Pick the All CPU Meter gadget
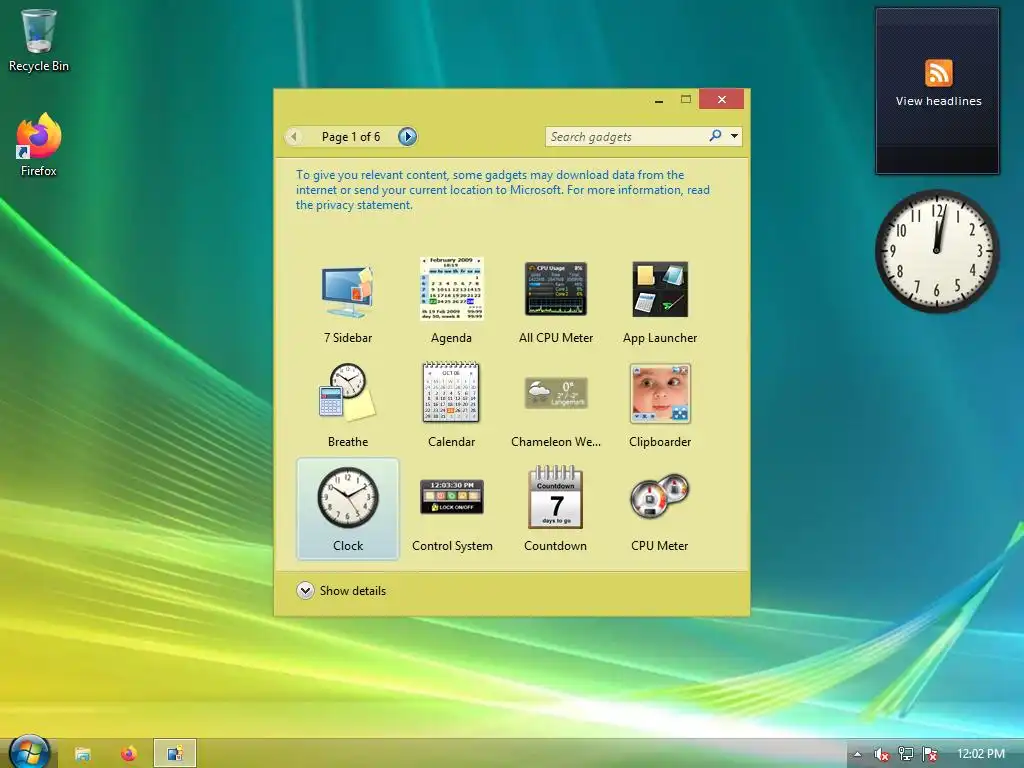 pos(556,289)
